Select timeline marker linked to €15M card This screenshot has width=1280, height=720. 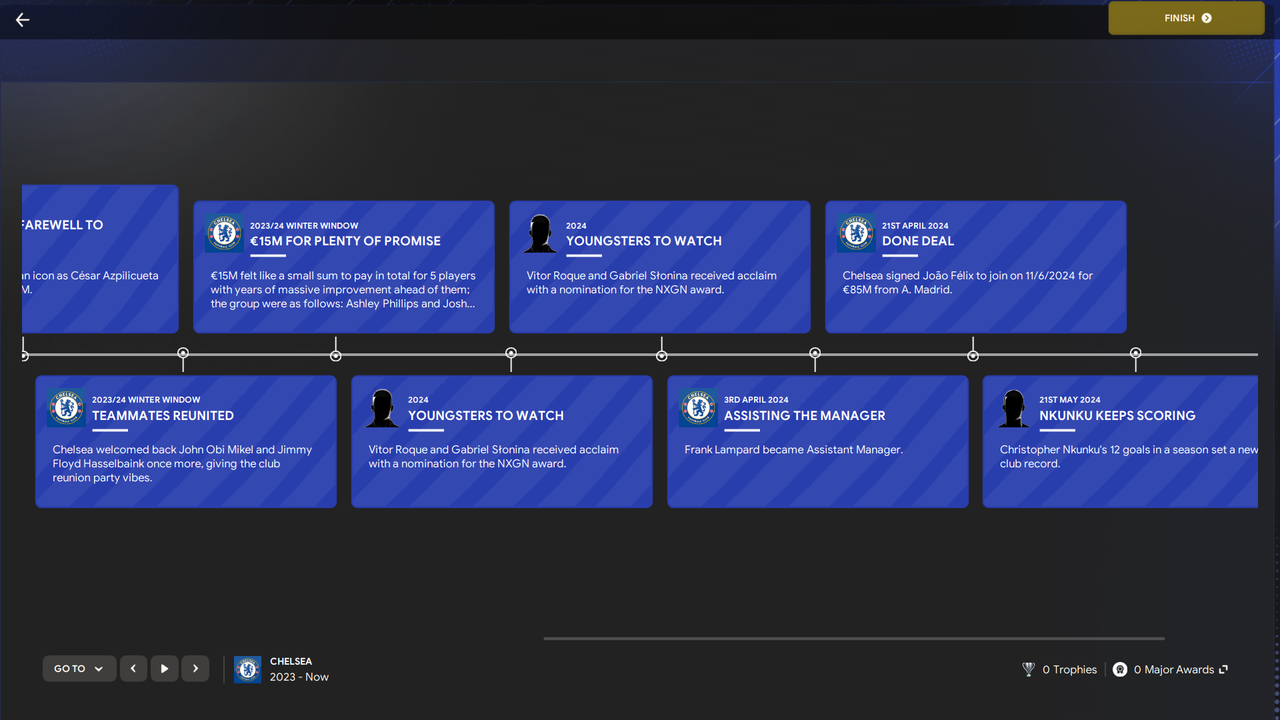tap(336, 355)
